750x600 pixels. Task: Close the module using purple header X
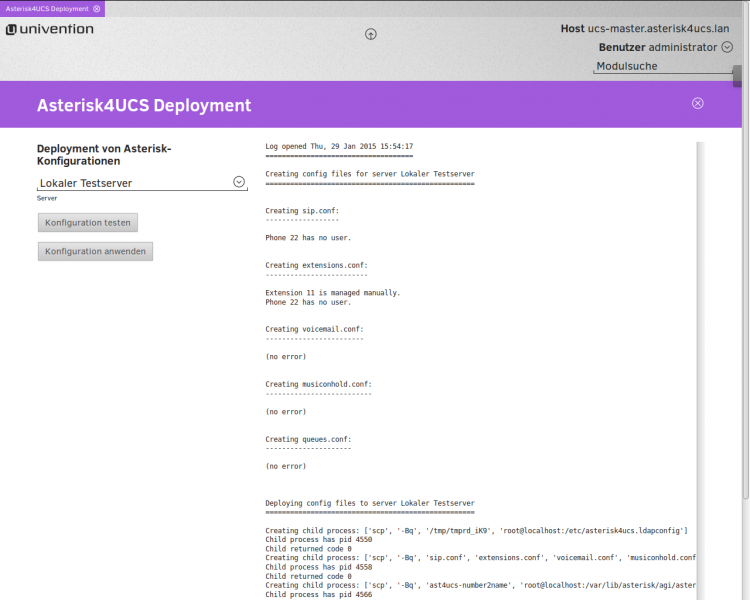coord(697,103)
